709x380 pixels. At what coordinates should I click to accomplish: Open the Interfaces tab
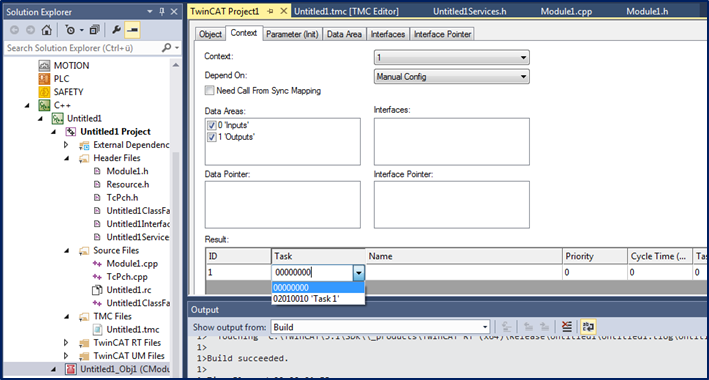coord(388,34)
